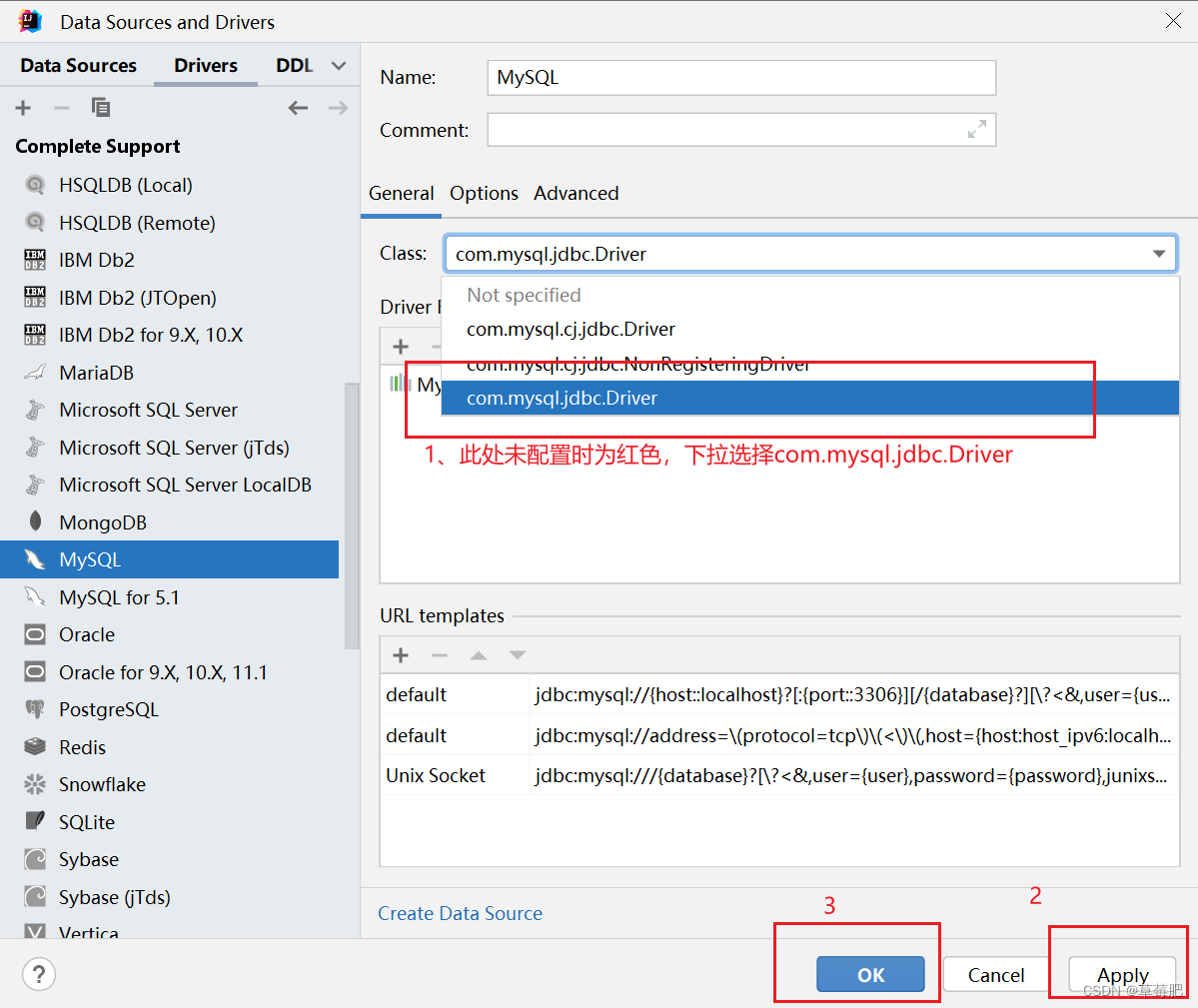Select Oracle for 9.X, 10.X, 11.1 driver
The width and height of the screenshot is (1198, 1008).
(x=170, y=672)
